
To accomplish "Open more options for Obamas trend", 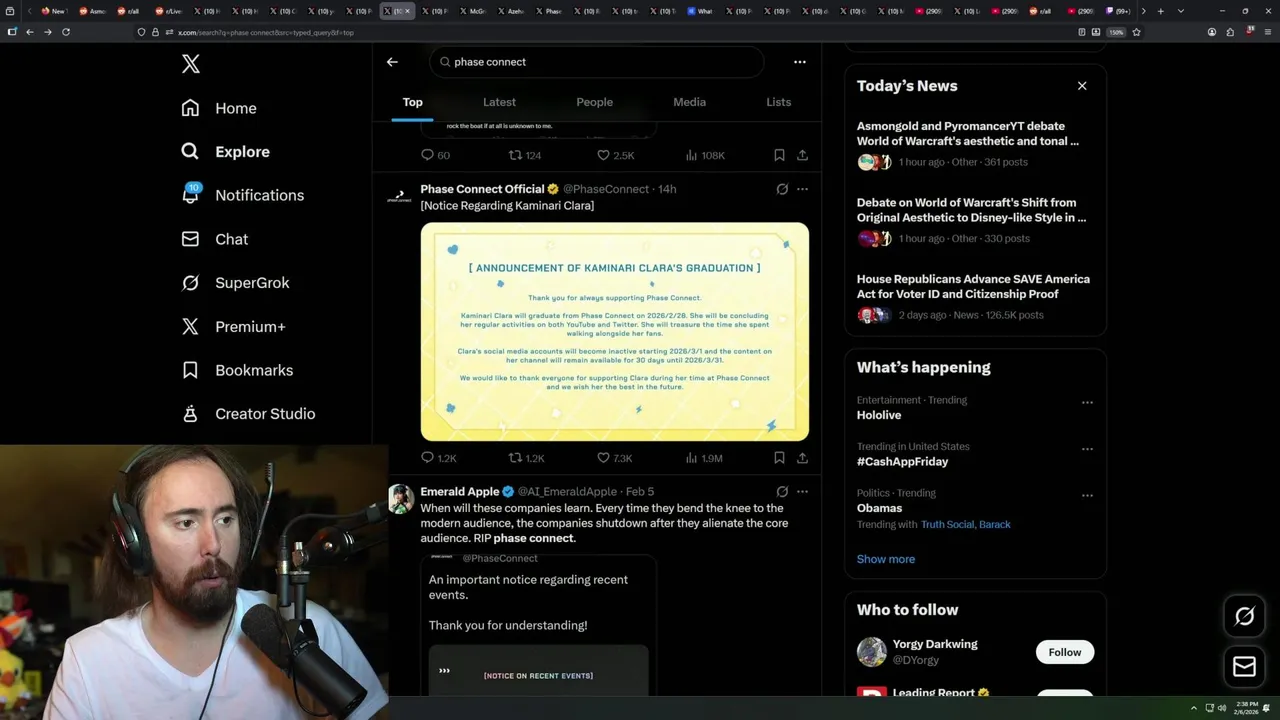I will (x=1087, y=495).
